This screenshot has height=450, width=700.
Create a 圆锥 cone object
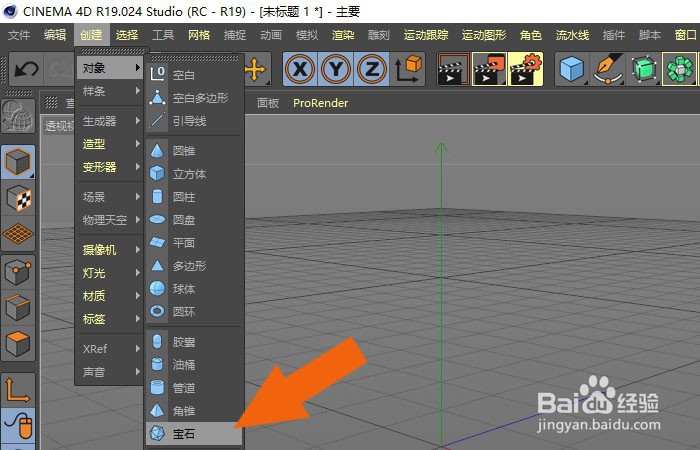pyautogui.click(x=195, y=151)
